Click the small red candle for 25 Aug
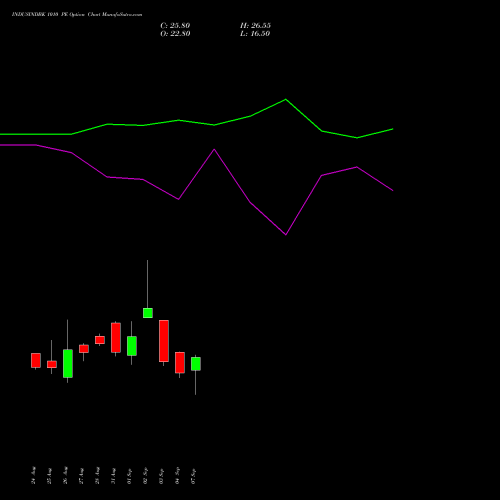The height and width of the screenshot is (500, 500). [x=52, y=364]
